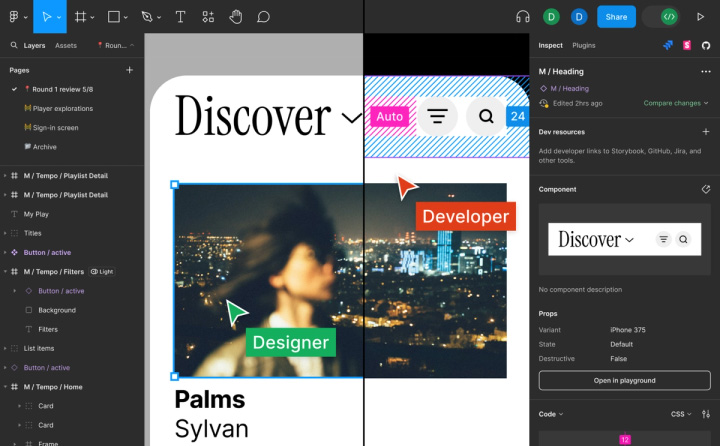Screen dimensions: 720x446
Task: Open the Round page selector dropdown
Action: (x=116, y=45)
